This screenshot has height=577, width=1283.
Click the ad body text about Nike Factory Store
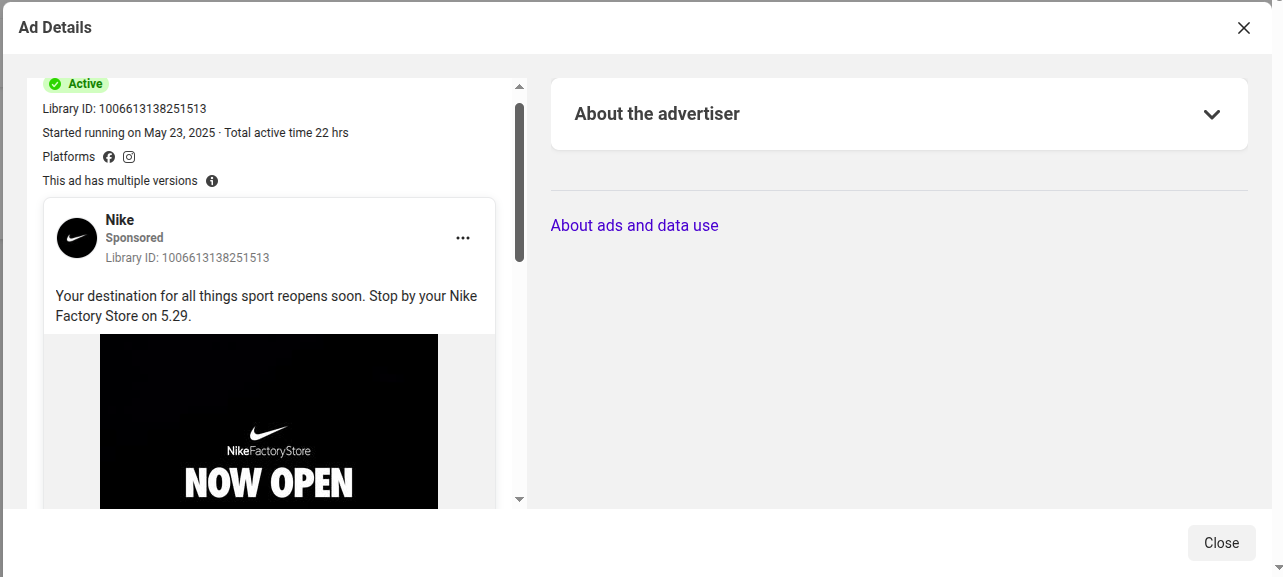[266, 306]
